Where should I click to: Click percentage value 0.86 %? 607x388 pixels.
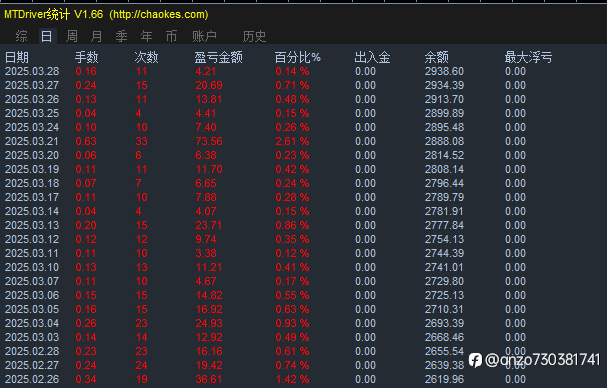tap(292, 225)
